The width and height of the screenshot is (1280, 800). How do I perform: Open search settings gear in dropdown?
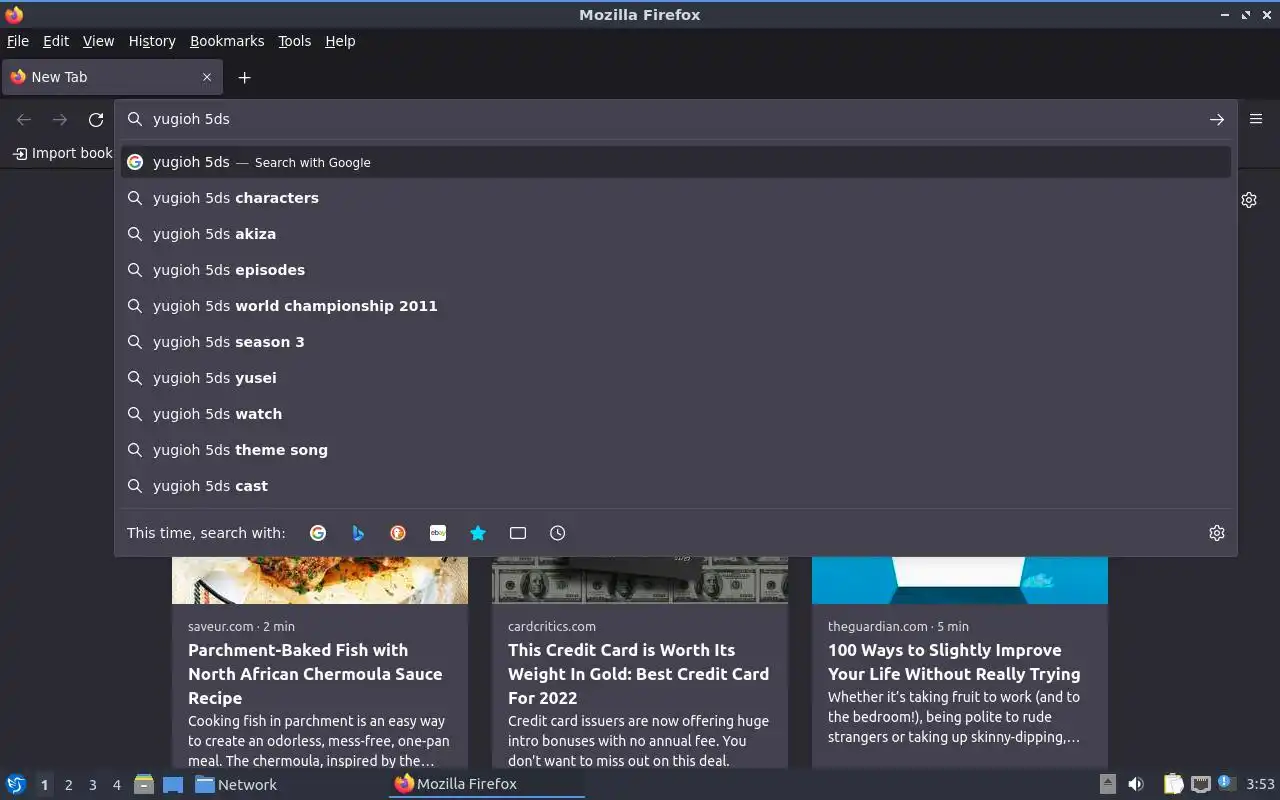(1217, 533)
